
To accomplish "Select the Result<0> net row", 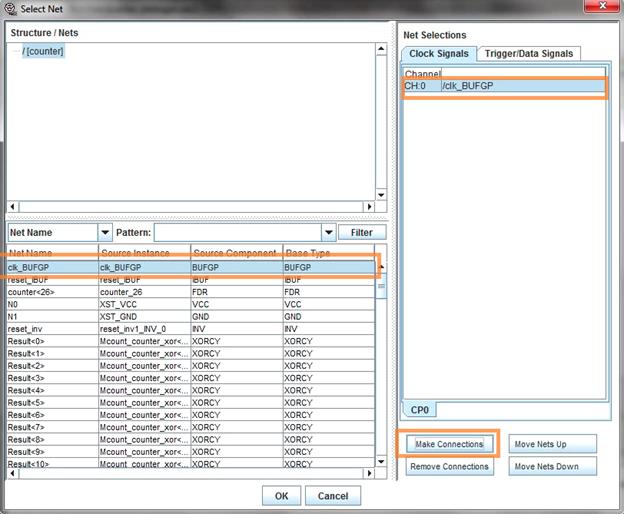I will click(x=190, y=341).
